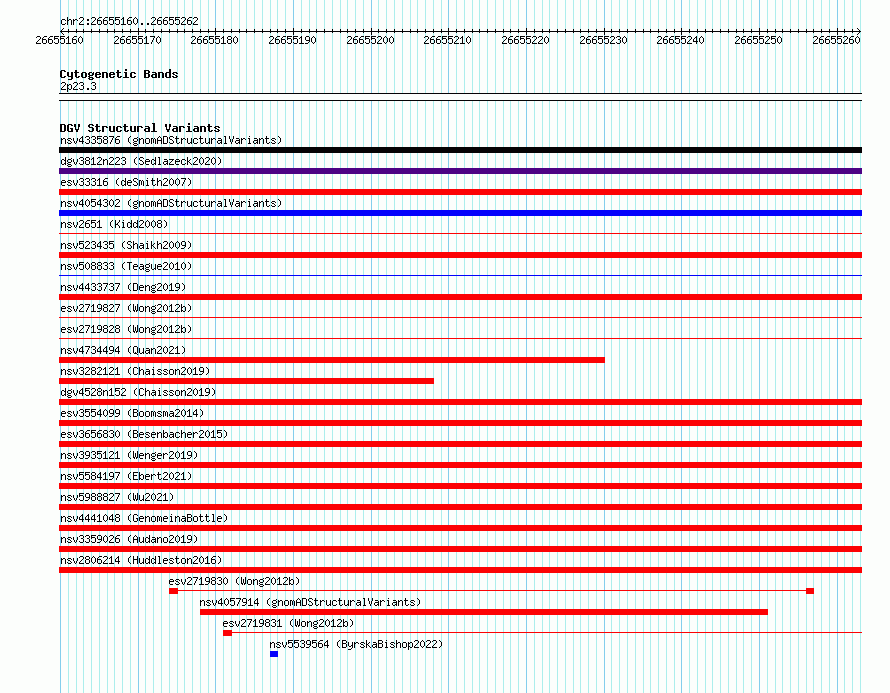The width and height of the screenshot is (890, 693).
Task: Click nsv5584197 (Ebert2021) label
Action: click(x=126, y=476)
